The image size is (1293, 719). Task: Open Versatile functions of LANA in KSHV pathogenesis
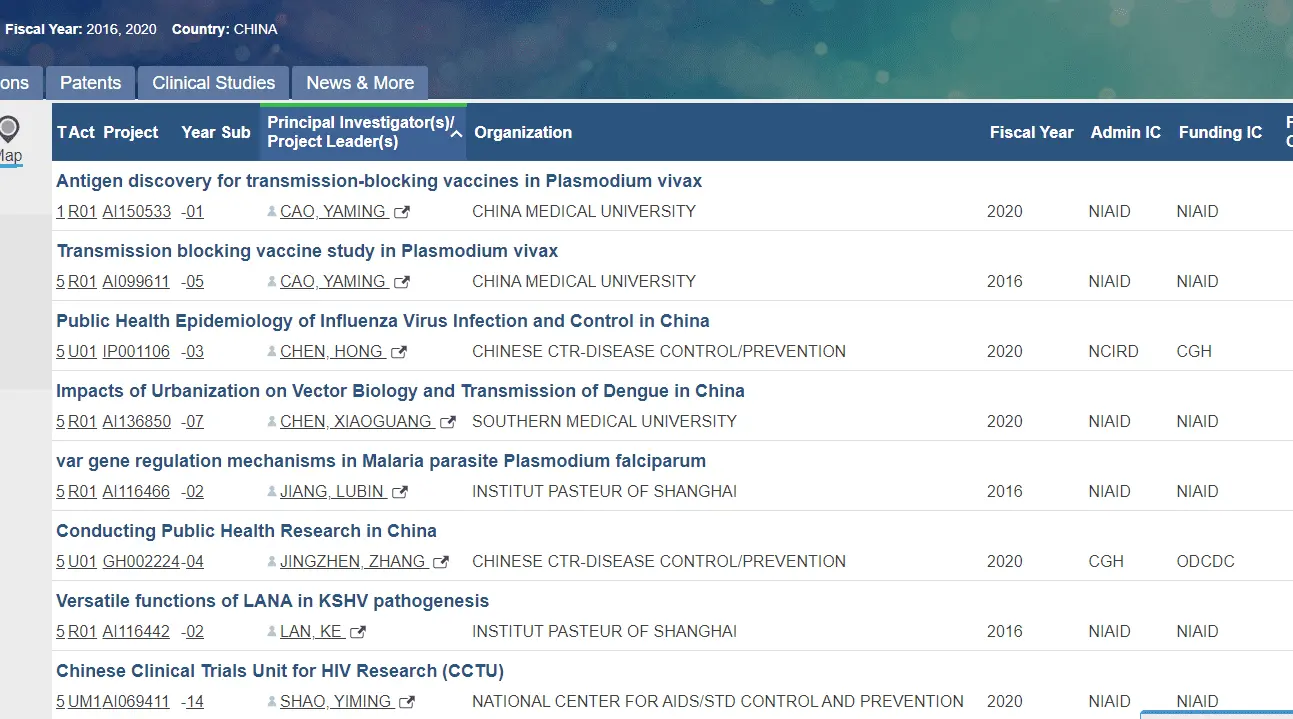click(x=272, y=601)
